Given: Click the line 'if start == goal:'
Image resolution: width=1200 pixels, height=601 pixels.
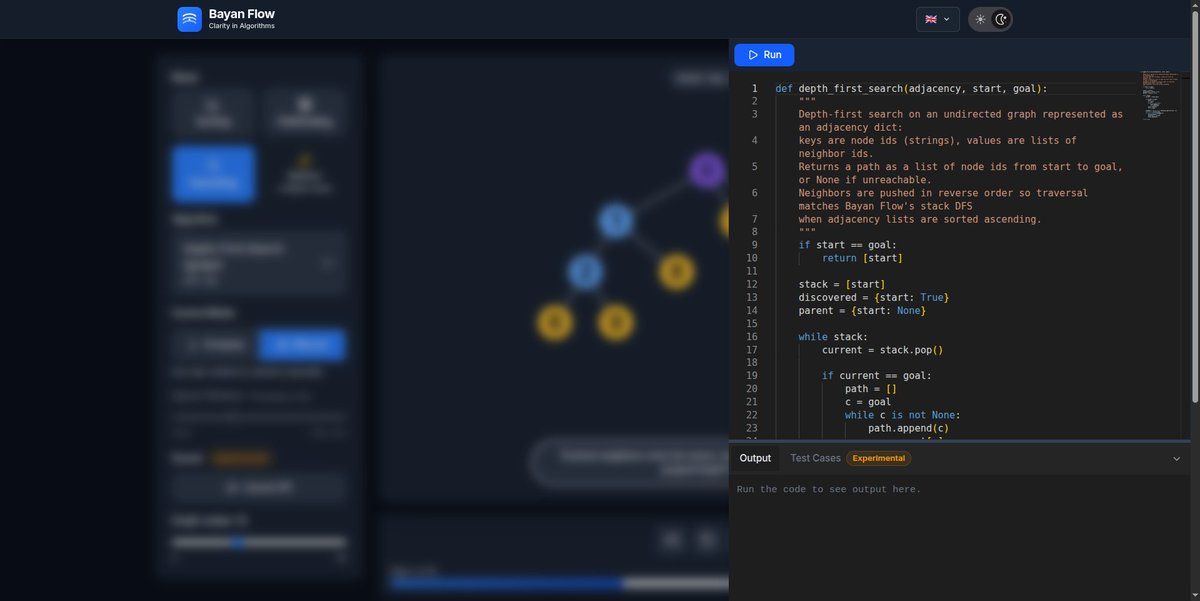Looking at the screenshot, I should pyautogui.click(x=848, y=245).
